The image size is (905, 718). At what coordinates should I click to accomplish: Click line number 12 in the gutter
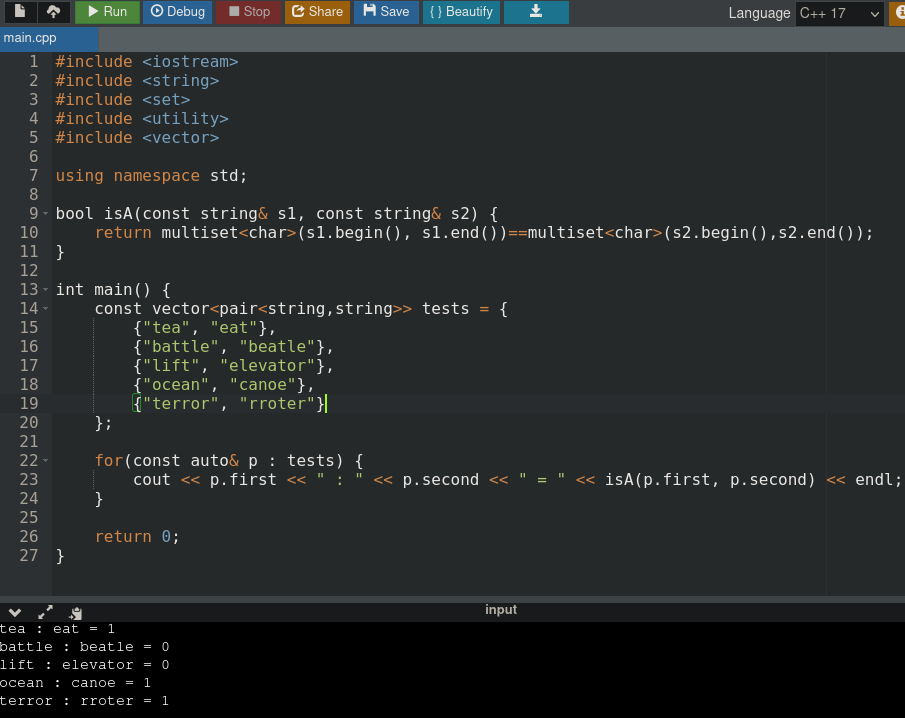(x=29, y=271)
